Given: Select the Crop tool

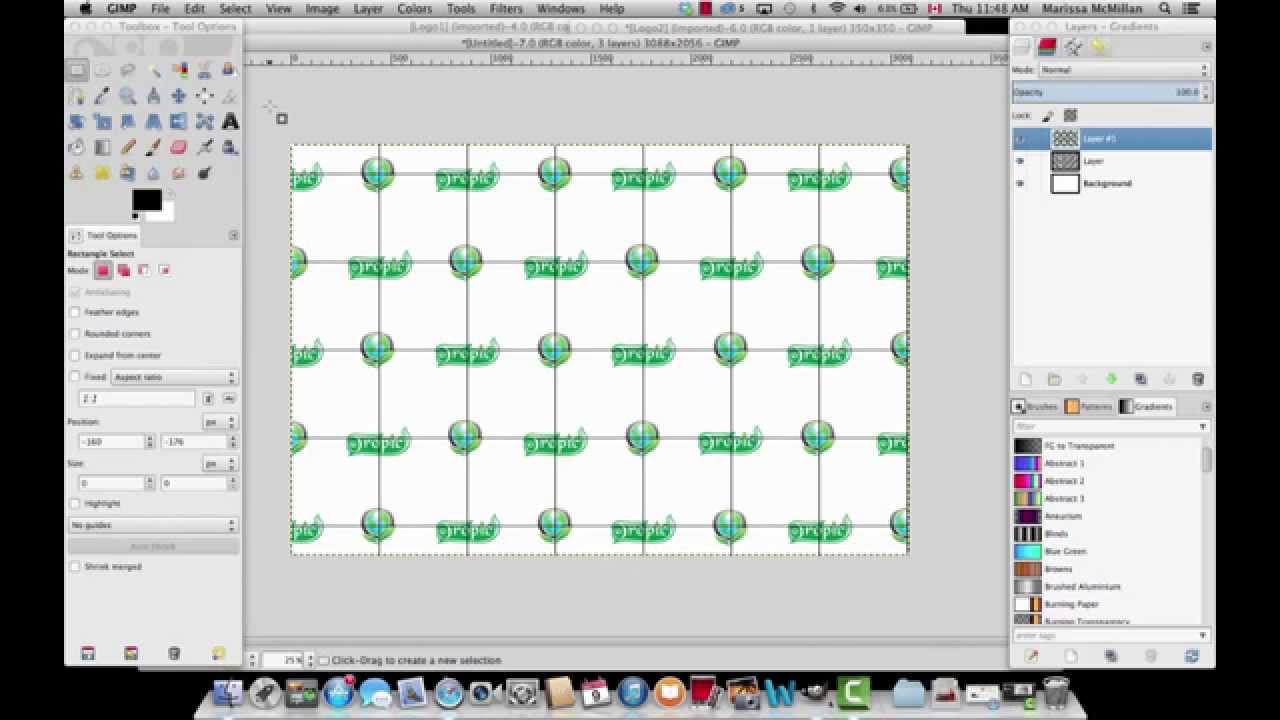Looking at the screenshot, I should pyautogui.click(x=230, y=96).
